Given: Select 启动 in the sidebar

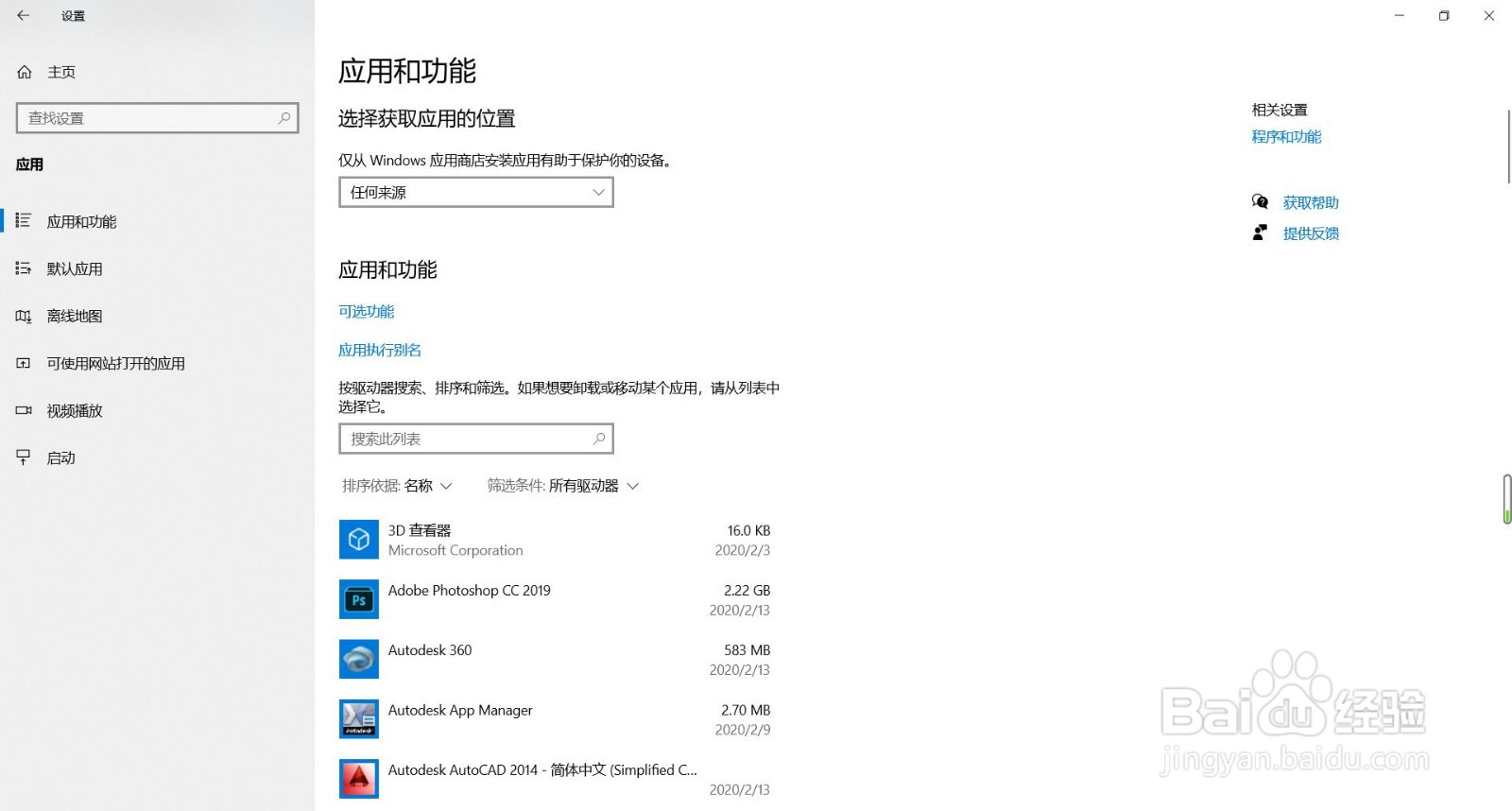Looking at the screenshot, I should point(157,457).
